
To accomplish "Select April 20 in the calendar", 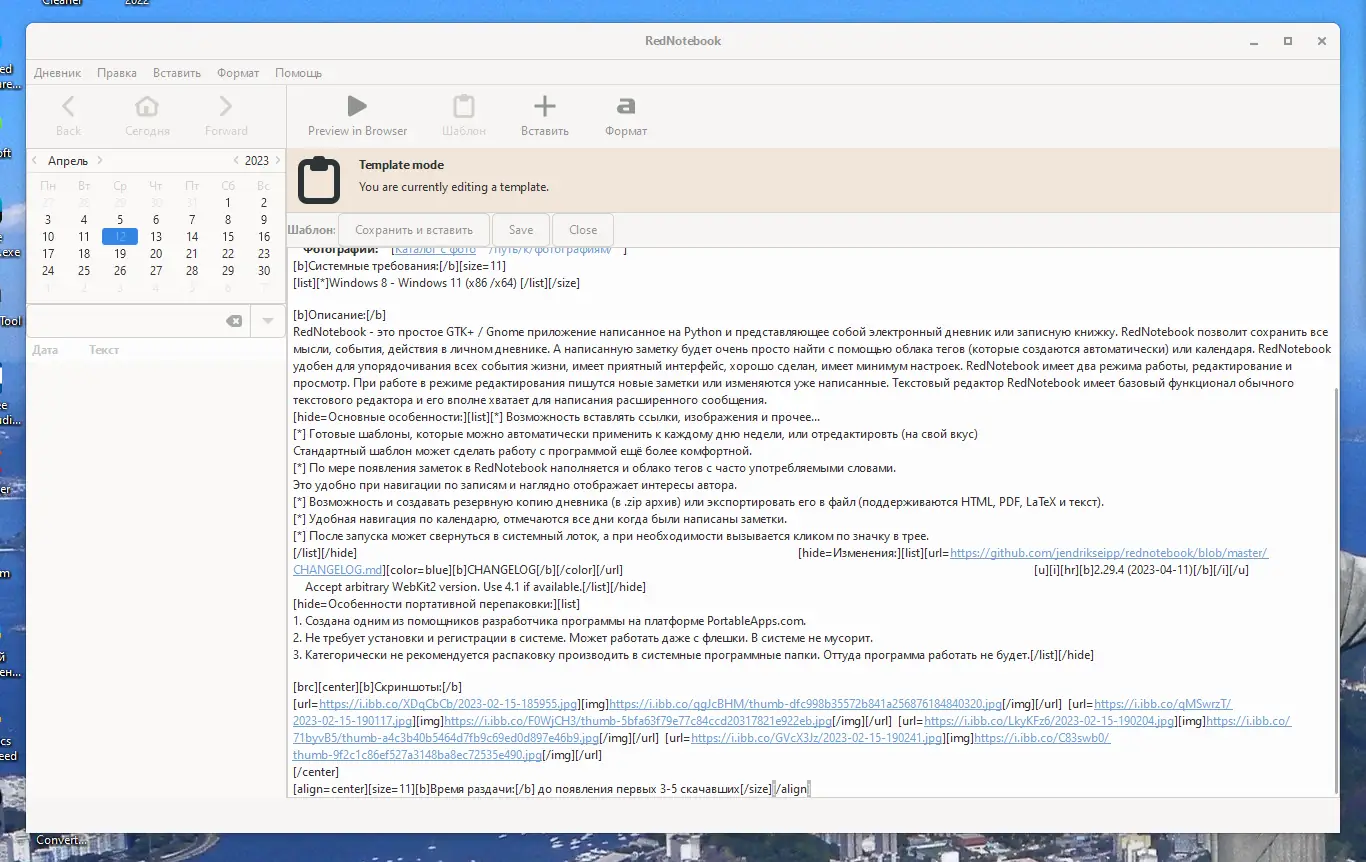I will [x=156, y=254].
